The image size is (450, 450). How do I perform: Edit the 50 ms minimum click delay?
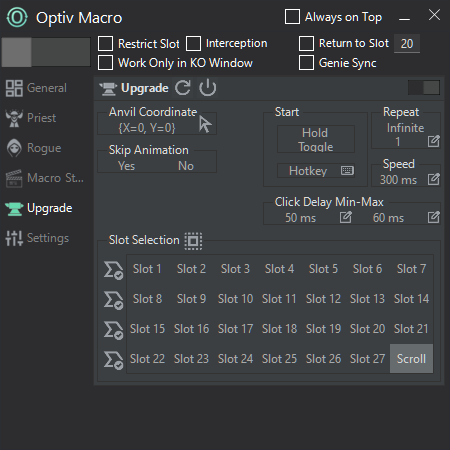click(x=345, y=217)
